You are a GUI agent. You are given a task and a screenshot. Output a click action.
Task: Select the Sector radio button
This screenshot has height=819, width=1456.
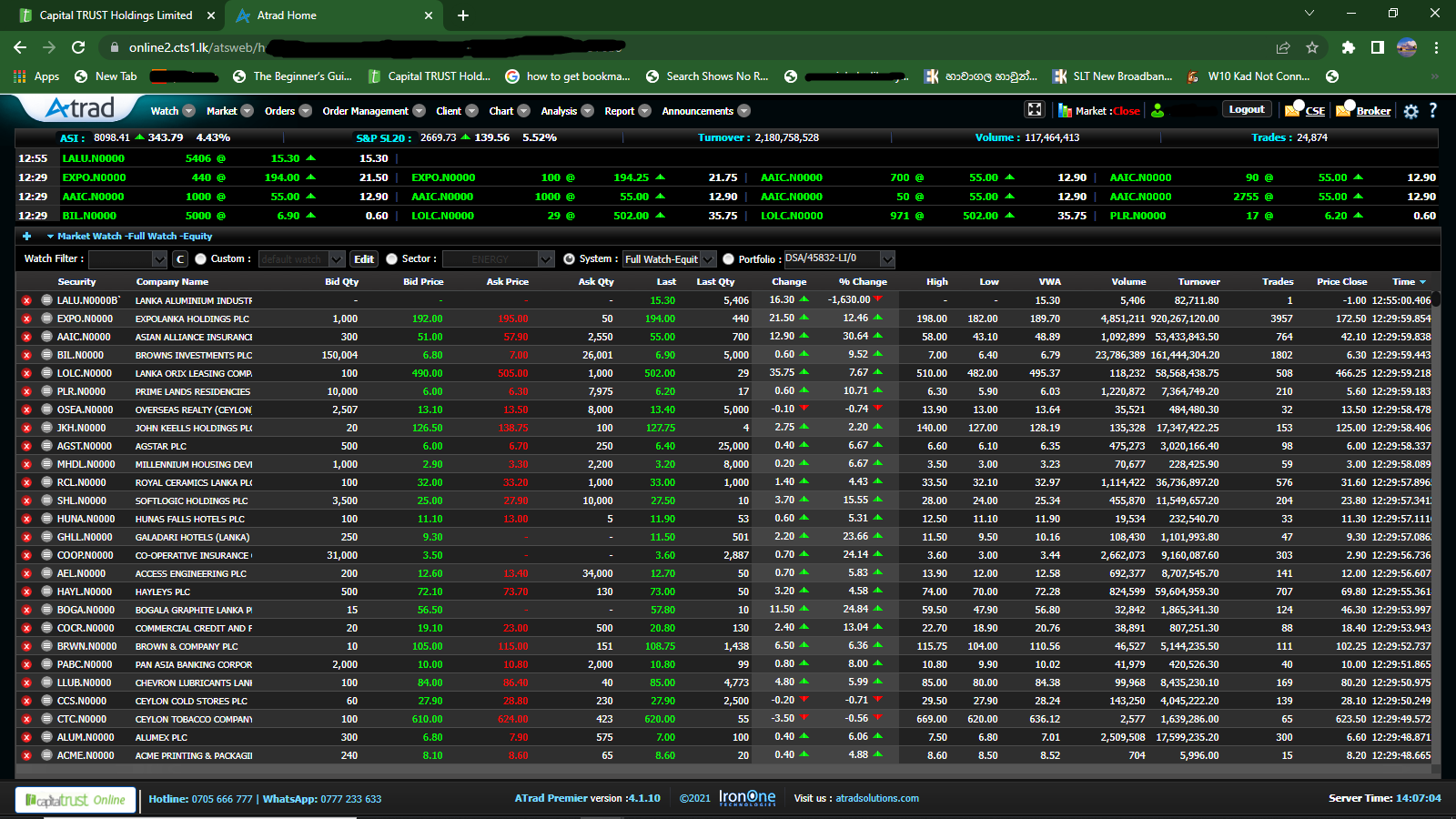point(391,259)
